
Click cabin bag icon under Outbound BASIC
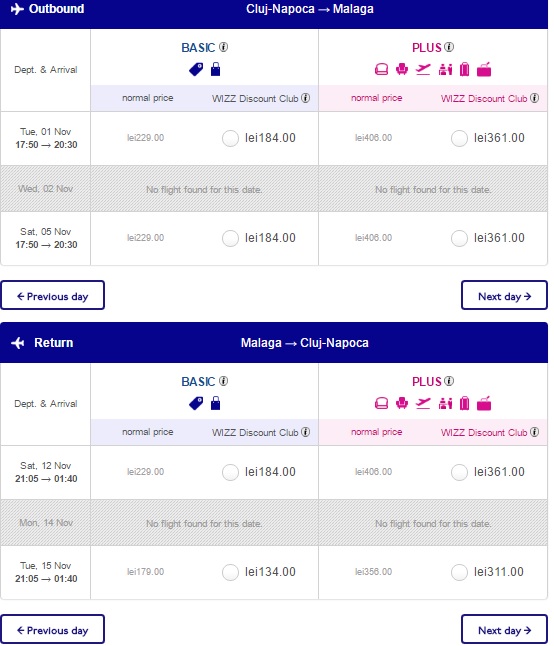point(215,69)
